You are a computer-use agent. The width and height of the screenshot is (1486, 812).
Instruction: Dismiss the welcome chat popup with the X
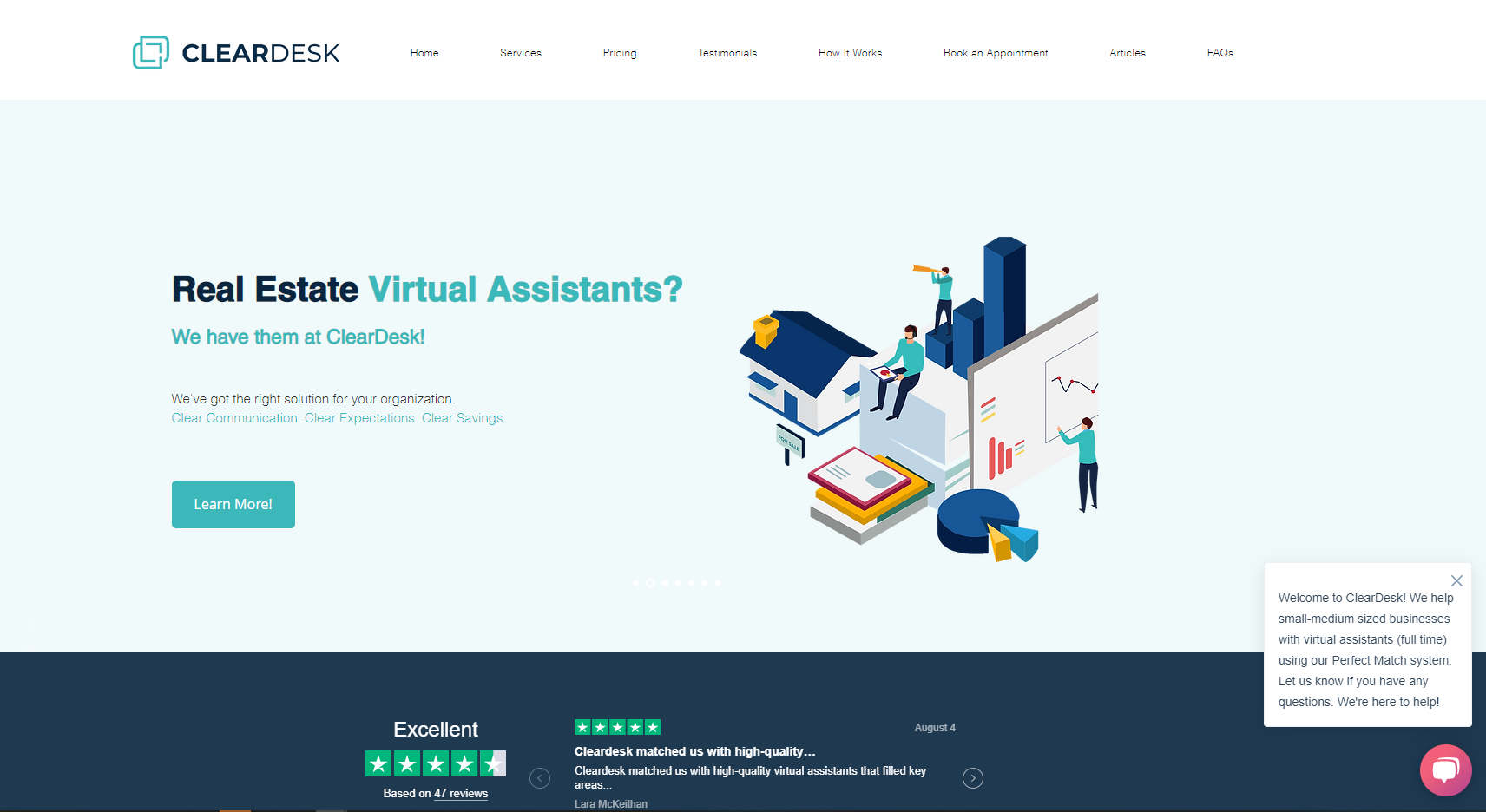1456,580
